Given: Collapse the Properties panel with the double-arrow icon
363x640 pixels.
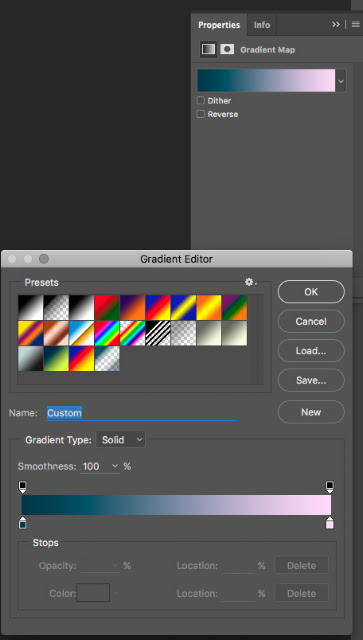Looking at the screenshot, I should [x=336, y=24].
